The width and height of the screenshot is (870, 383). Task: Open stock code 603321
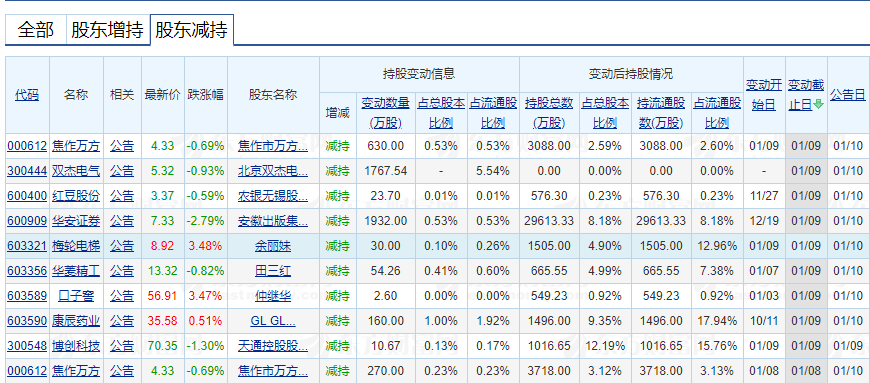click(x=27, y=246)
